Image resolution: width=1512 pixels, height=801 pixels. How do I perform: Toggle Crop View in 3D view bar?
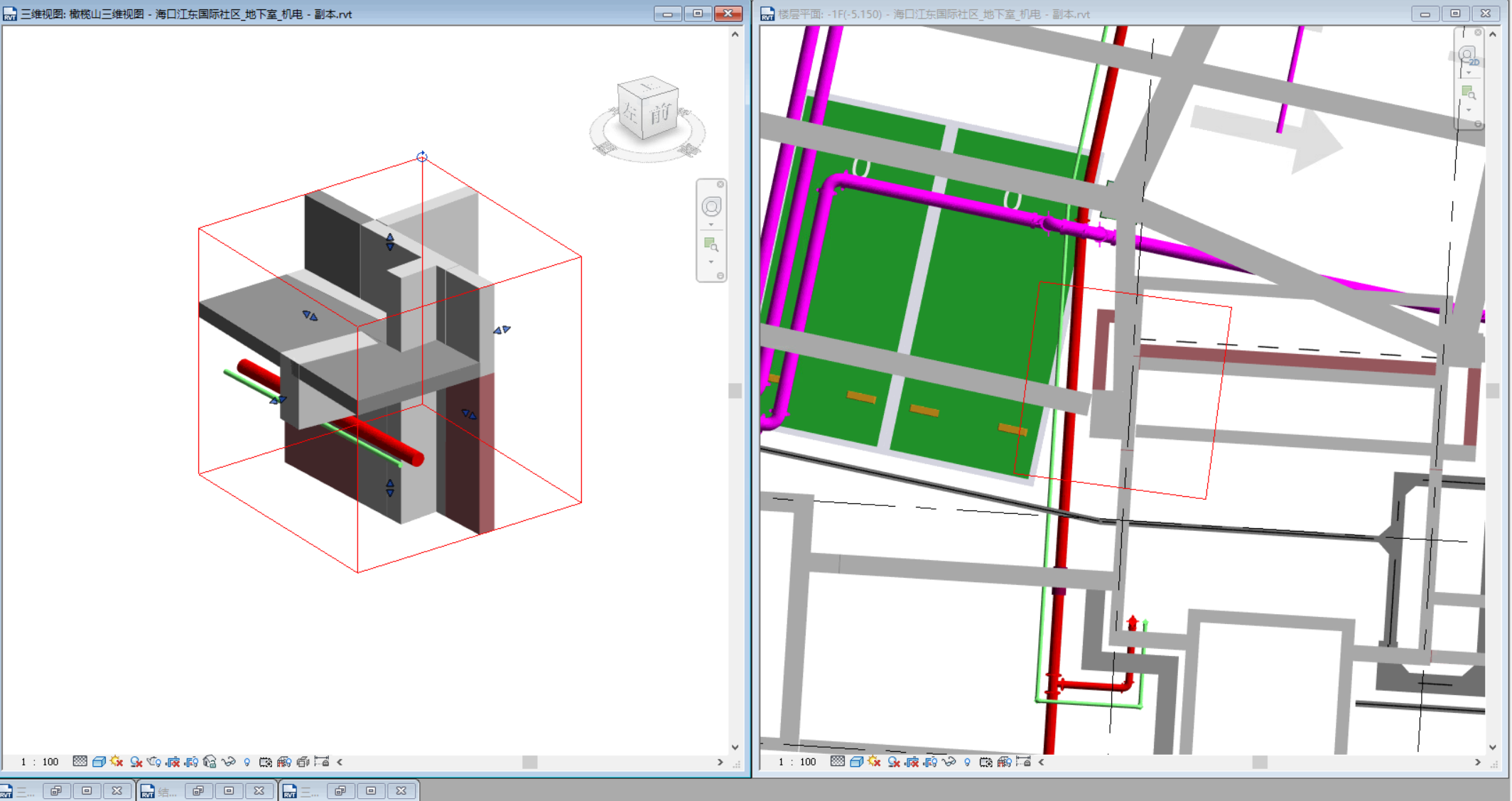coord(173,762)
